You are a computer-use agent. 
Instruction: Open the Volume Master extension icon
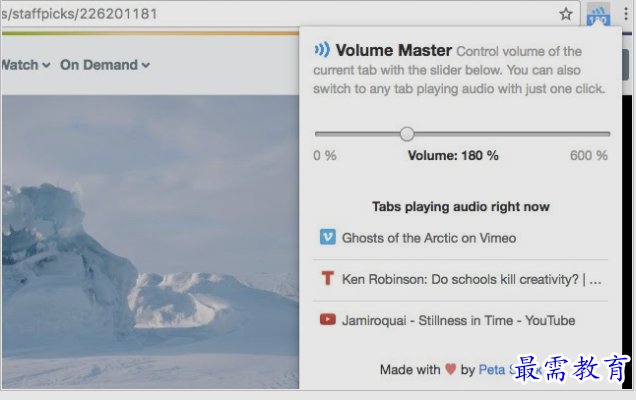599,15
